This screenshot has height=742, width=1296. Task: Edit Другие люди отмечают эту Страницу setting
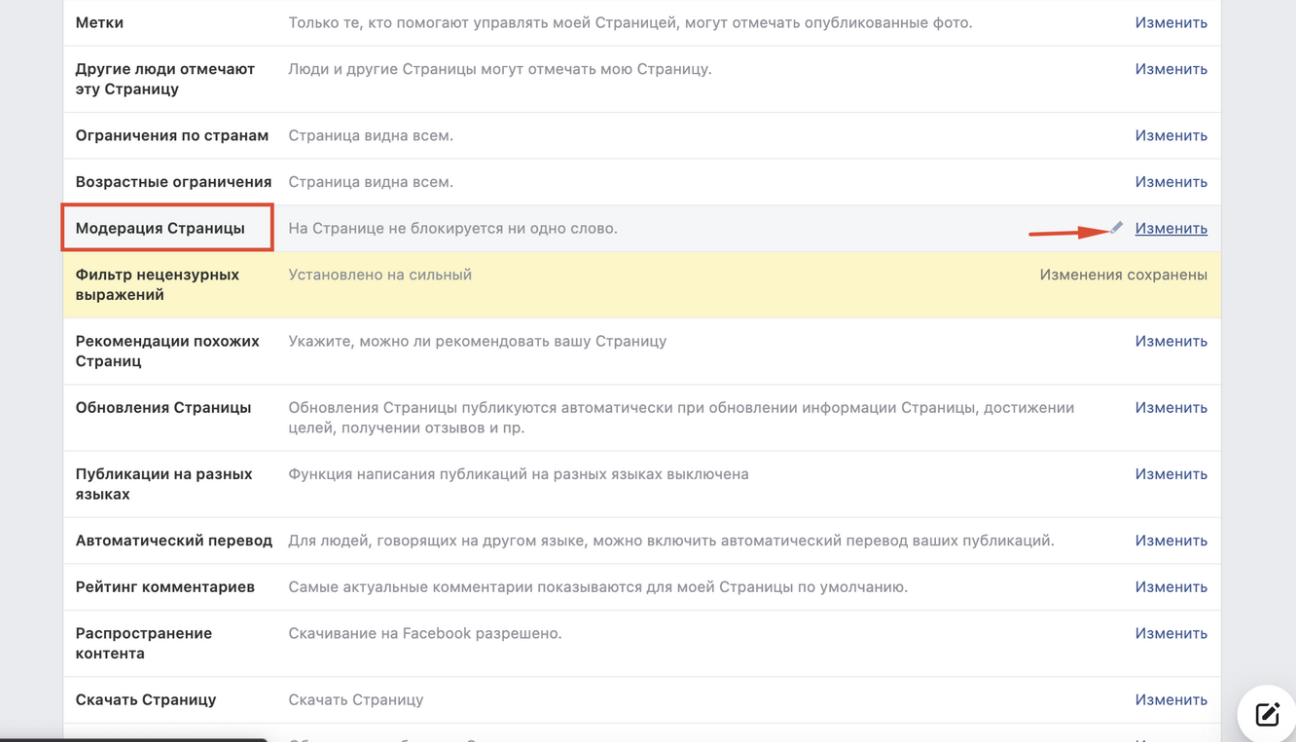1170,69
